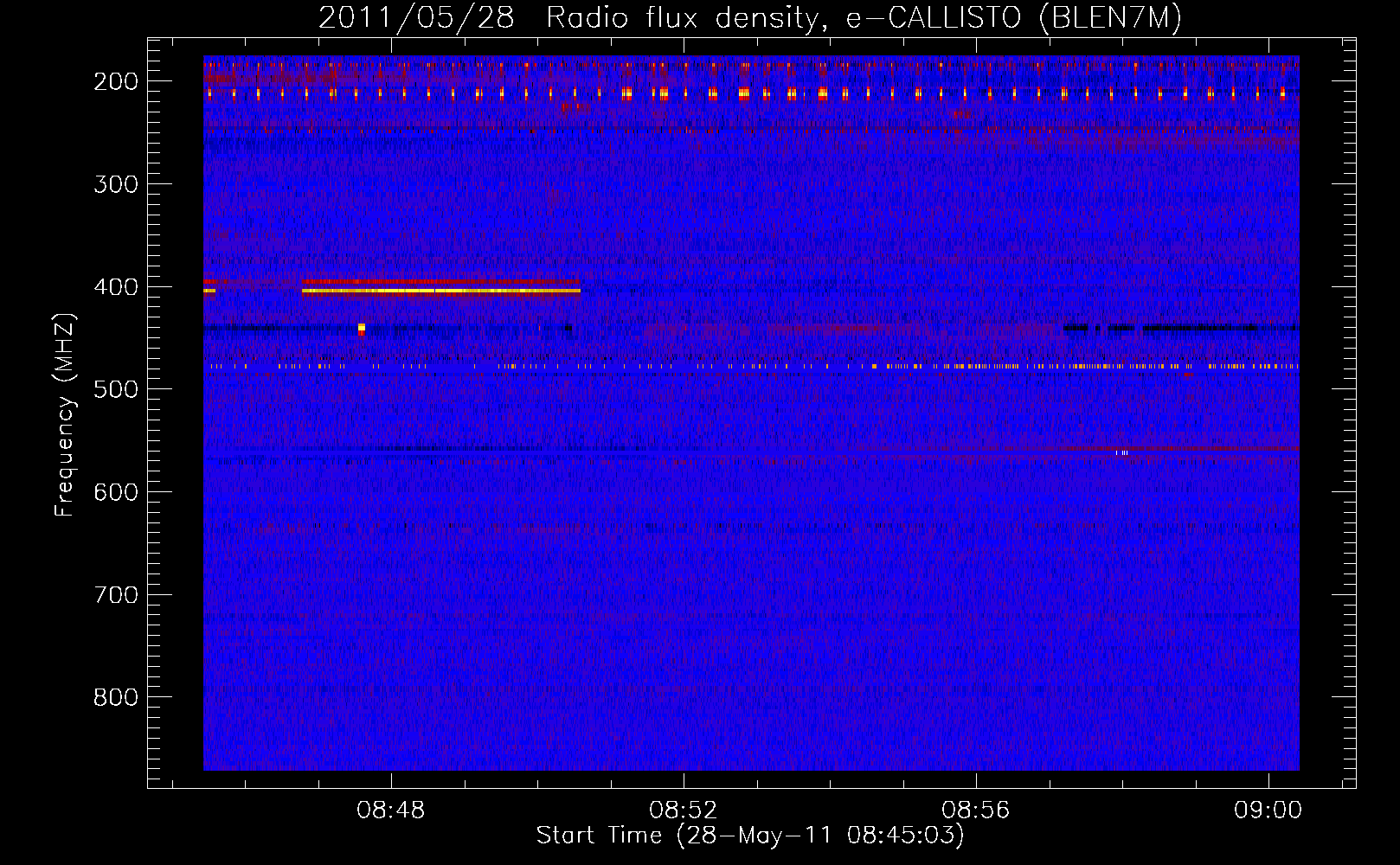Click the 800 frequency tick label

click(x=116, y=697)
